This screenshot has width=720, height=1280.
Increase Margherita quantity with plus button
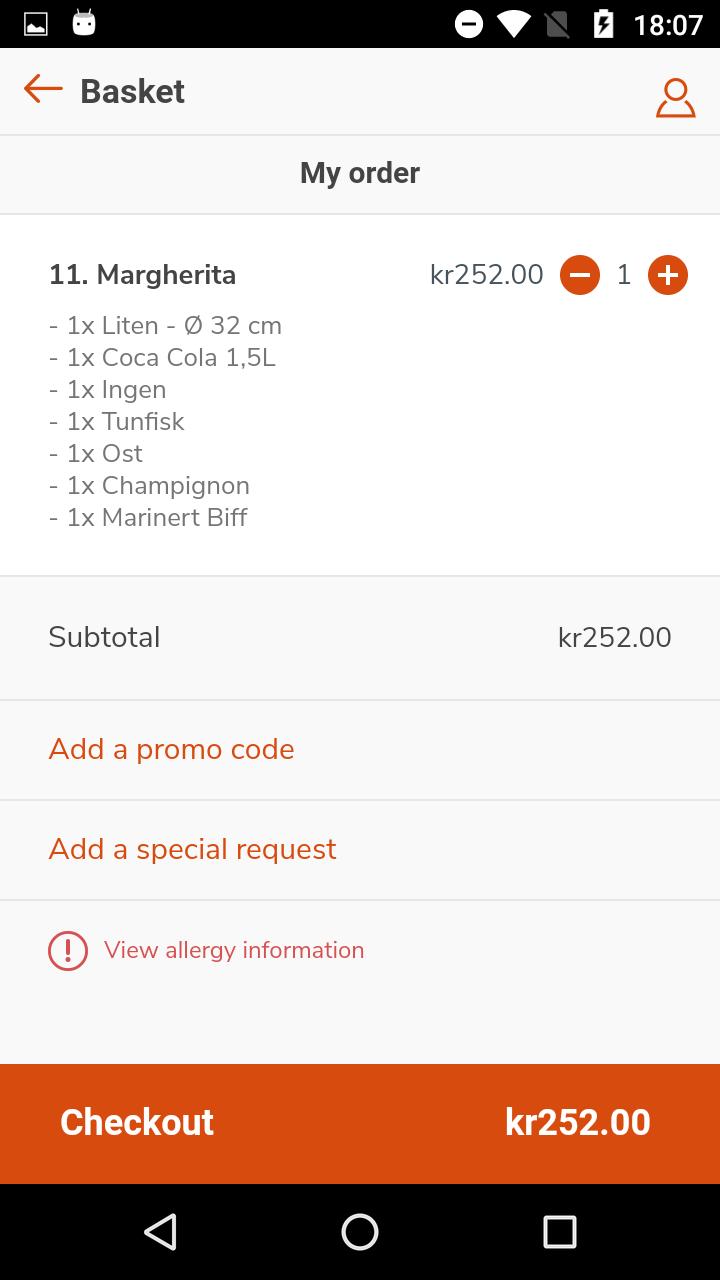pos(668,275)
